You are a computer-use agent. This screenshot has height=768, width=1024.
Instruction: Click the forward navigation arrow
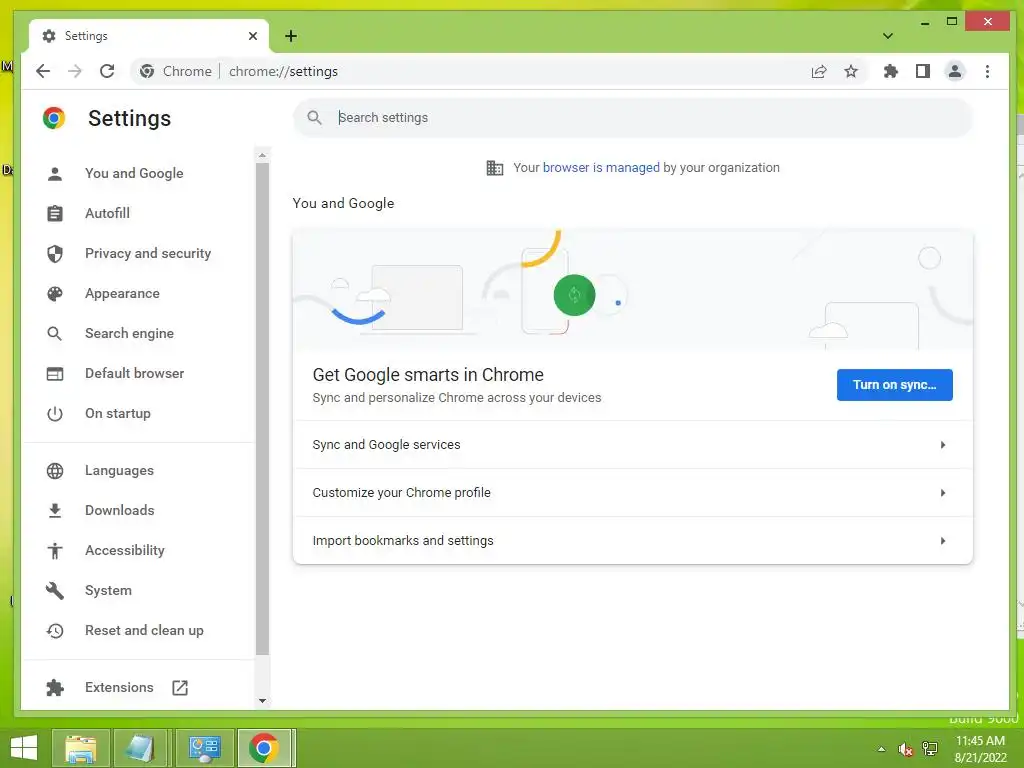tap(75, 71)
